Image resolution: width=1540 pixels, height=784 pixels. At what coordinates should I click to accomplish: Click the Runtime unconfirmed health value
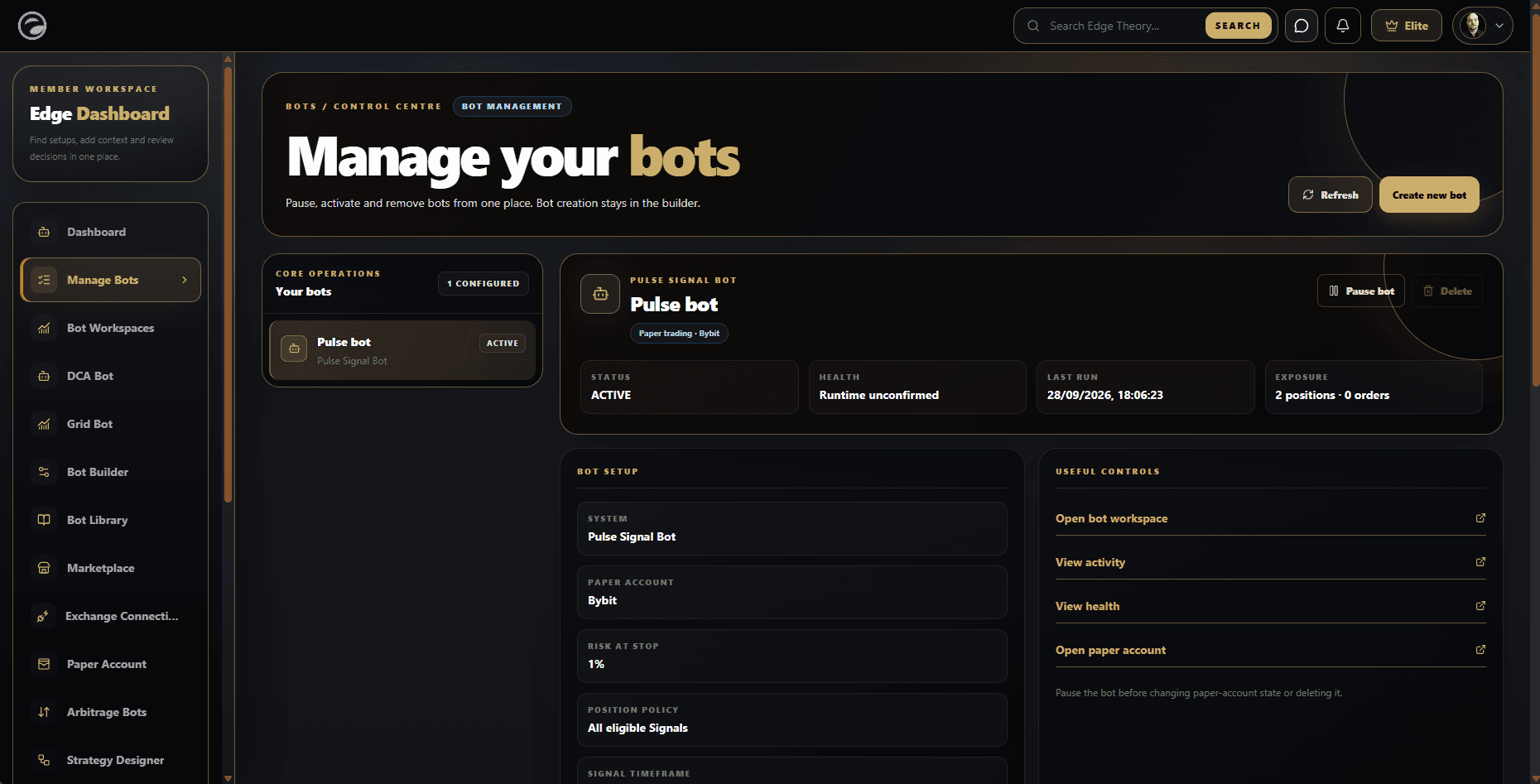coord(879,395)
